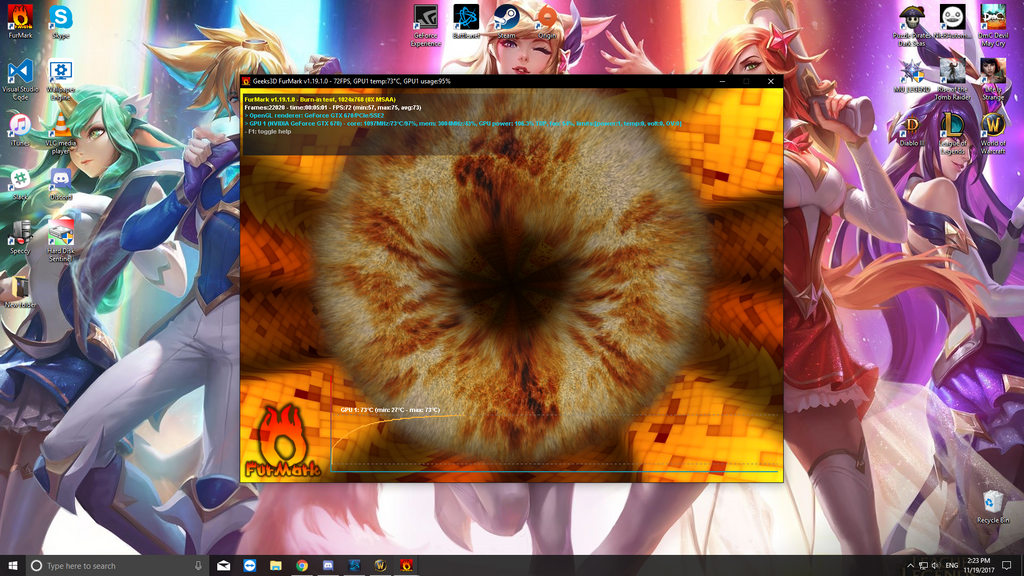1024x576 pixels.
Task: Open the Wallpaper Engine shortcut
Action: [61, 80]
